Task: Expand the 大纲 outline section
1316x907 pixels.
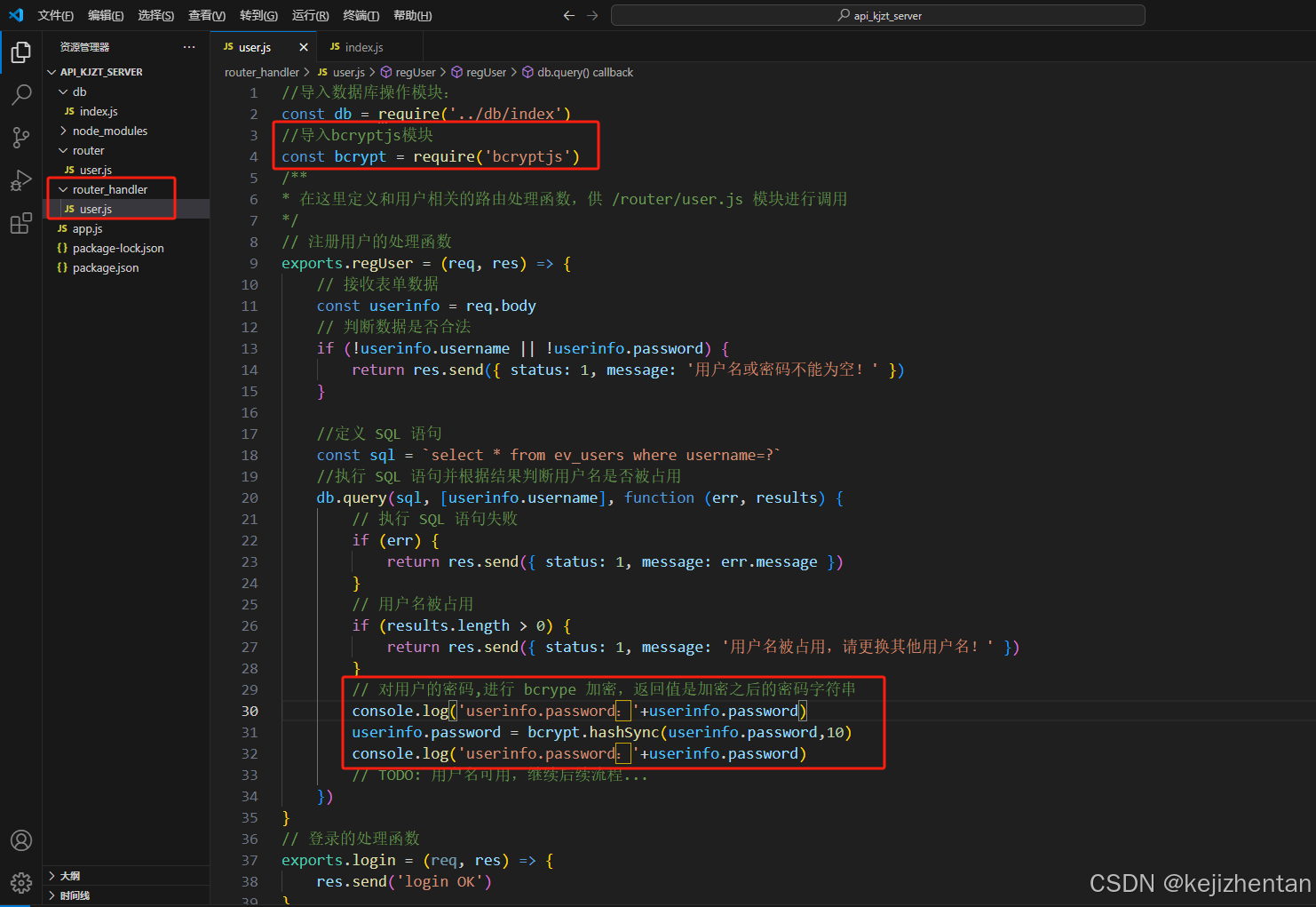Action: (x=126, y=876)
